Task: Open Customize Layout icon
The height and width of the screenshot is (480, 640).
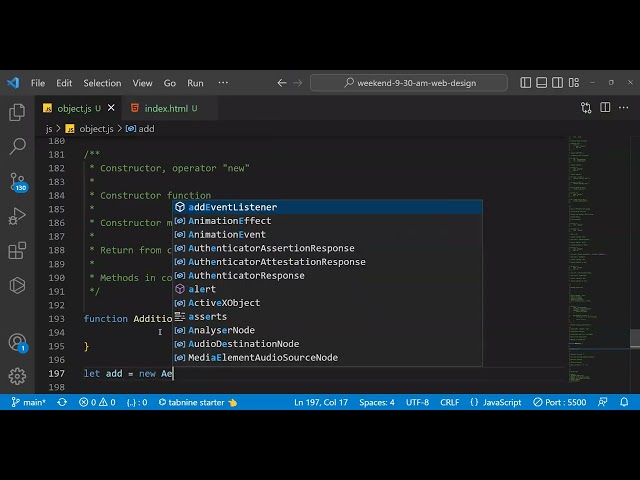Action: click(574, 83)
